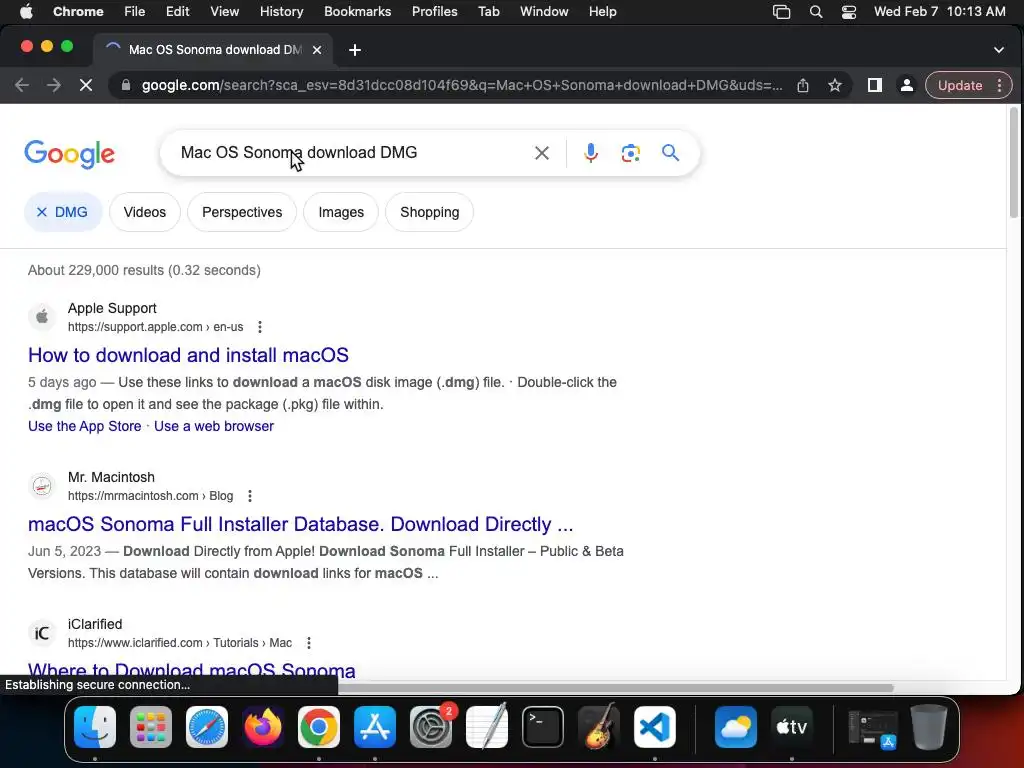
Task: Open TextEdit from the Dock
Action: [x=487, y=727]
